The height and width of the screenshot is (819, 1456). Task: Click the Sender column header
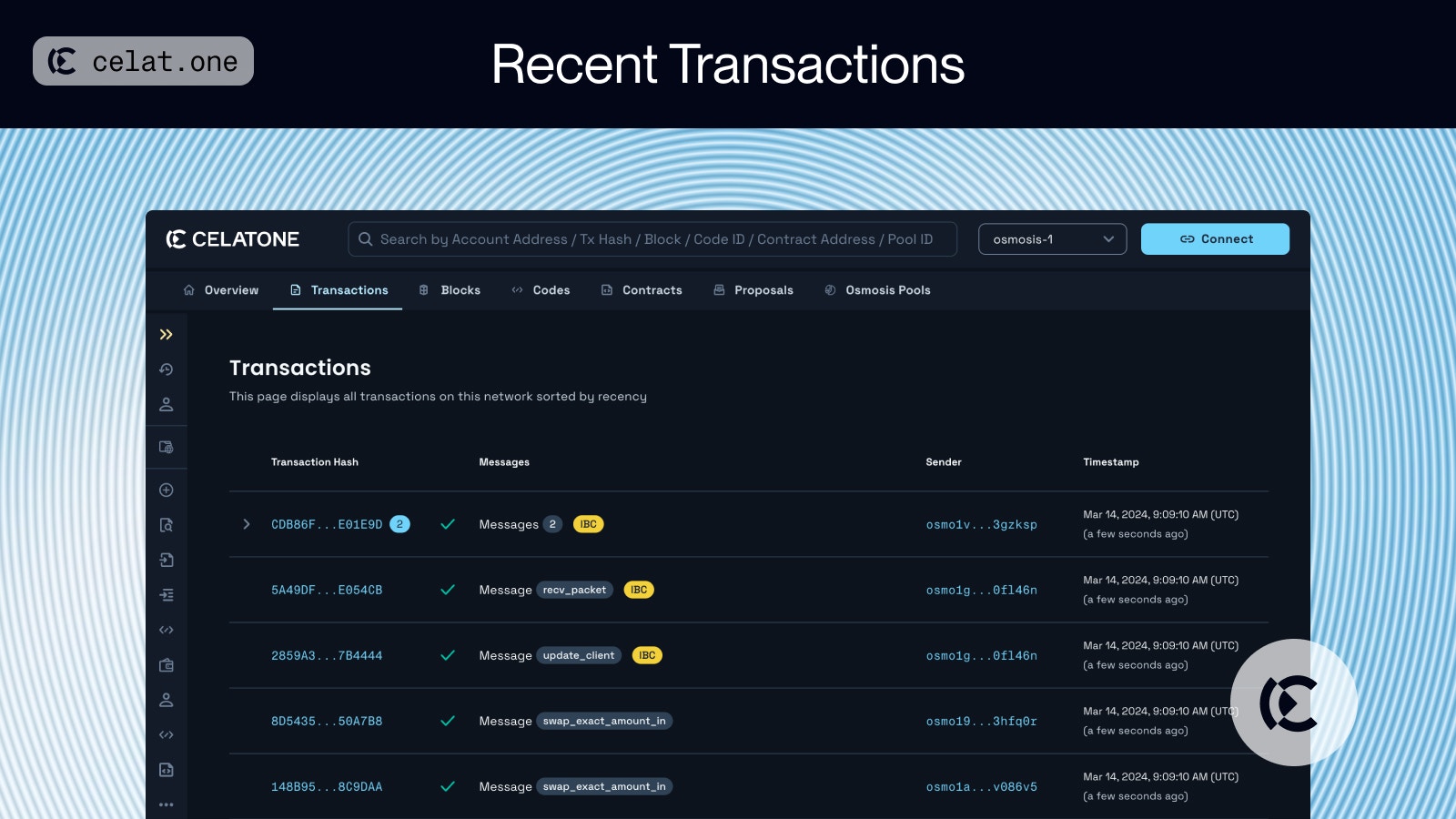(x=944, y=462)
